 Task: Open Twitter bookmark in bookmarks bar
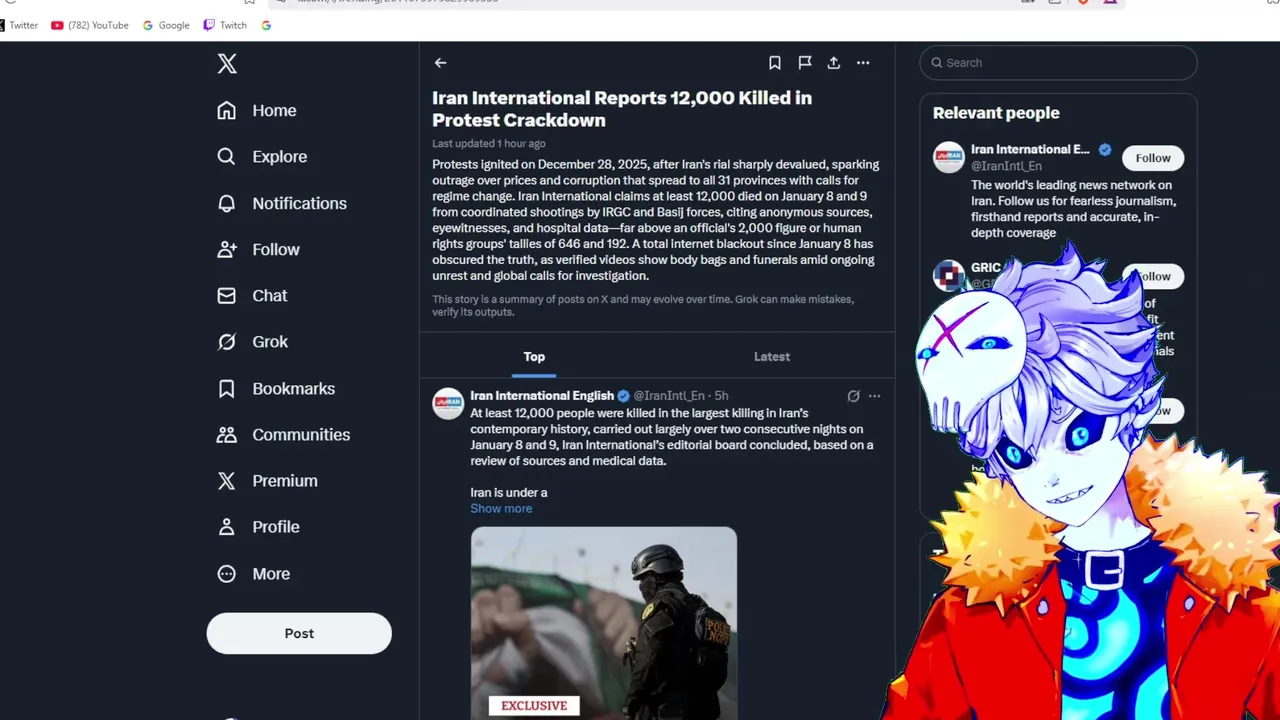coord(18,25)
